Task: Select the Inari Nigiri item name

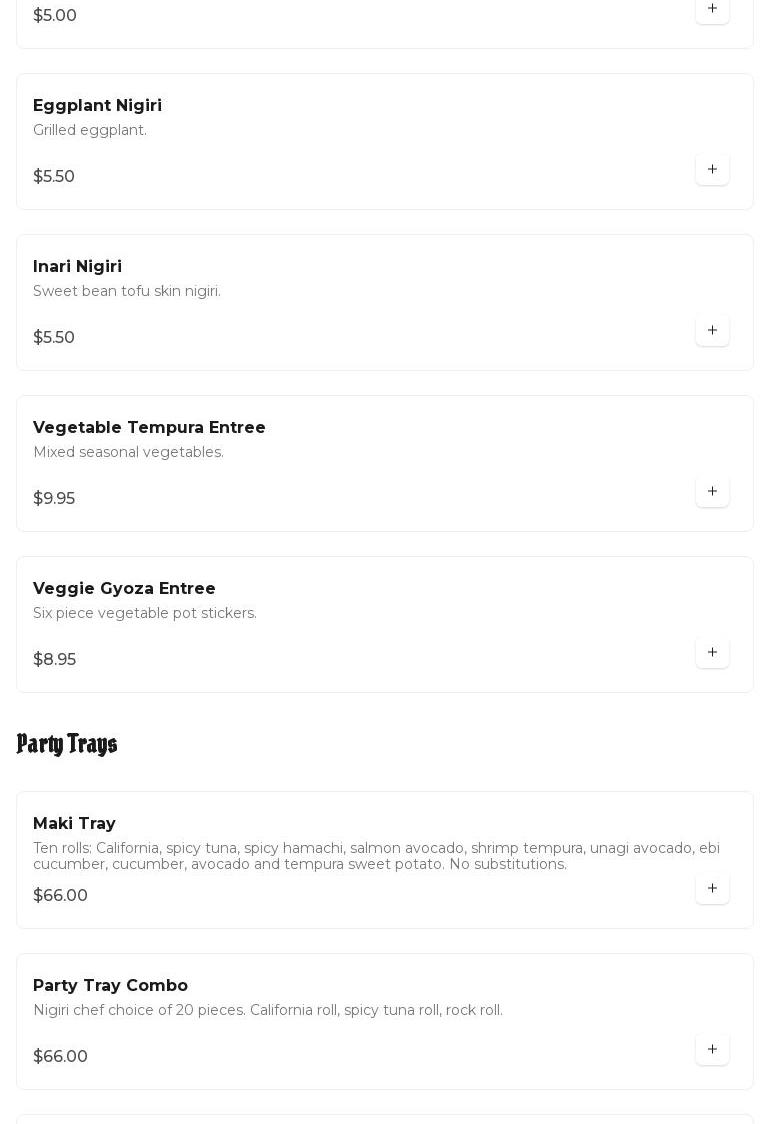Action: (x=77, y=267)
